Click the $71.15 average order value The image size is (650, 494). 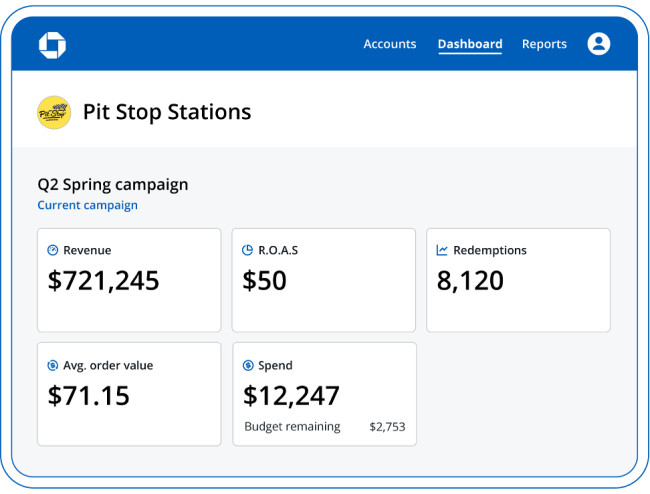coord(89,395)
